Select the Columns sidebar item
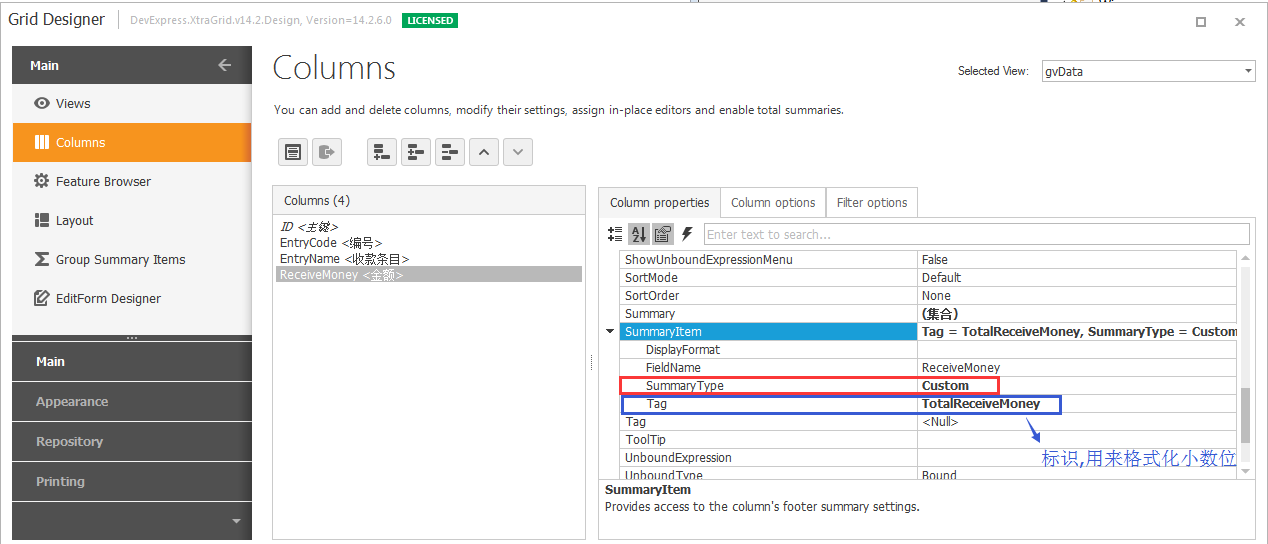This screenshot has height=544, width=1268. tap(132, 142)
